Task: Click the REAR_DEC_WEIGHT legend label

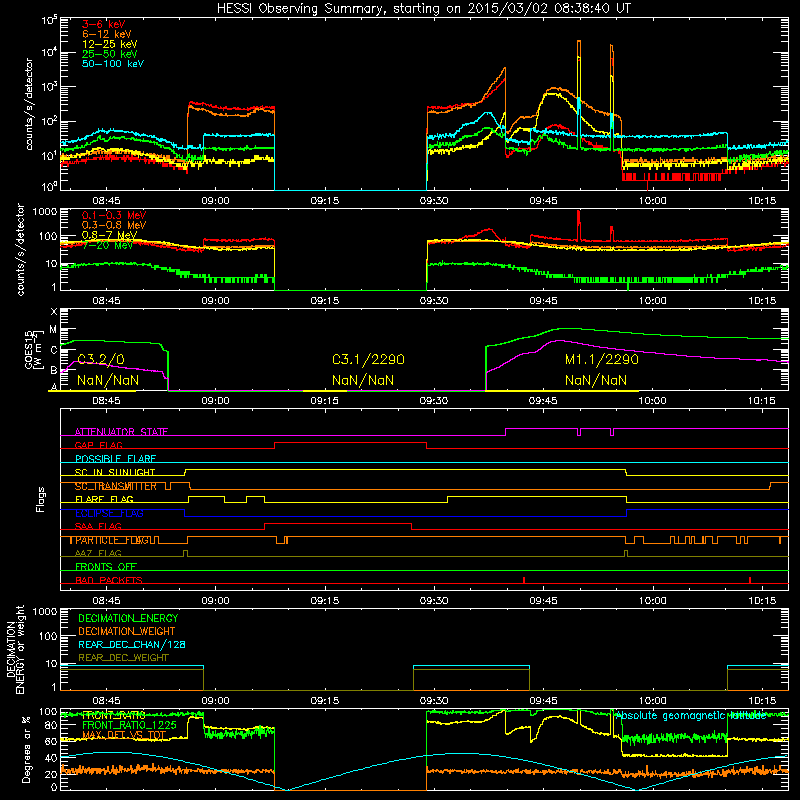Action: click(123, 658)
